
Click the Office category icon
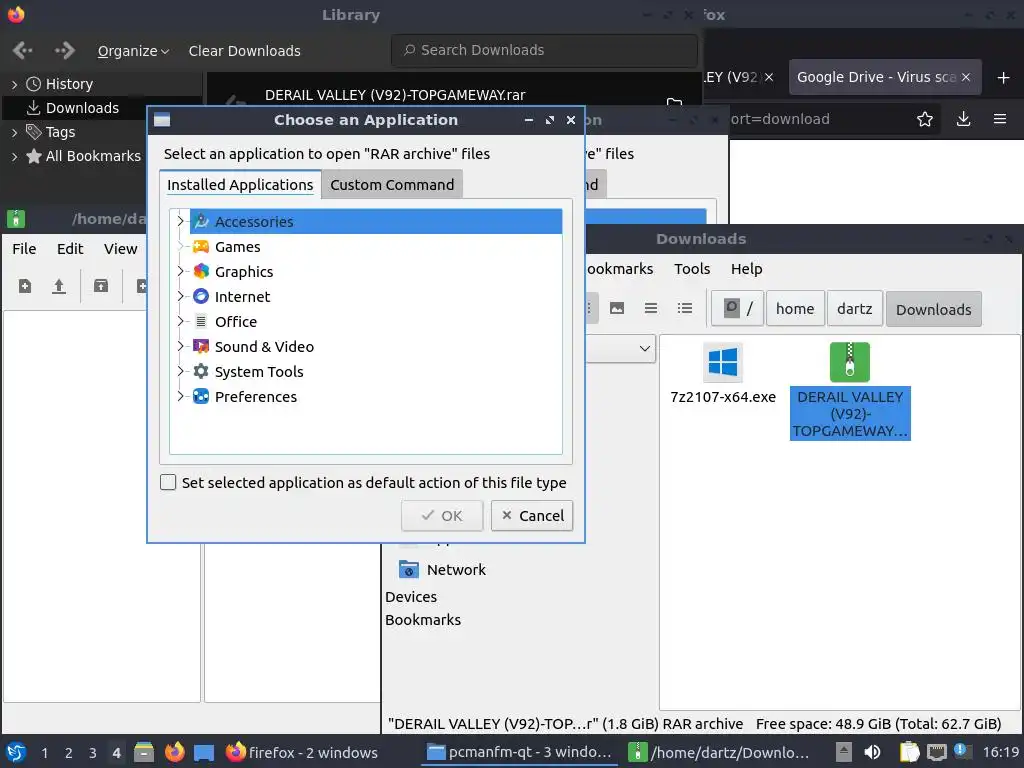(x=201, y=321)
